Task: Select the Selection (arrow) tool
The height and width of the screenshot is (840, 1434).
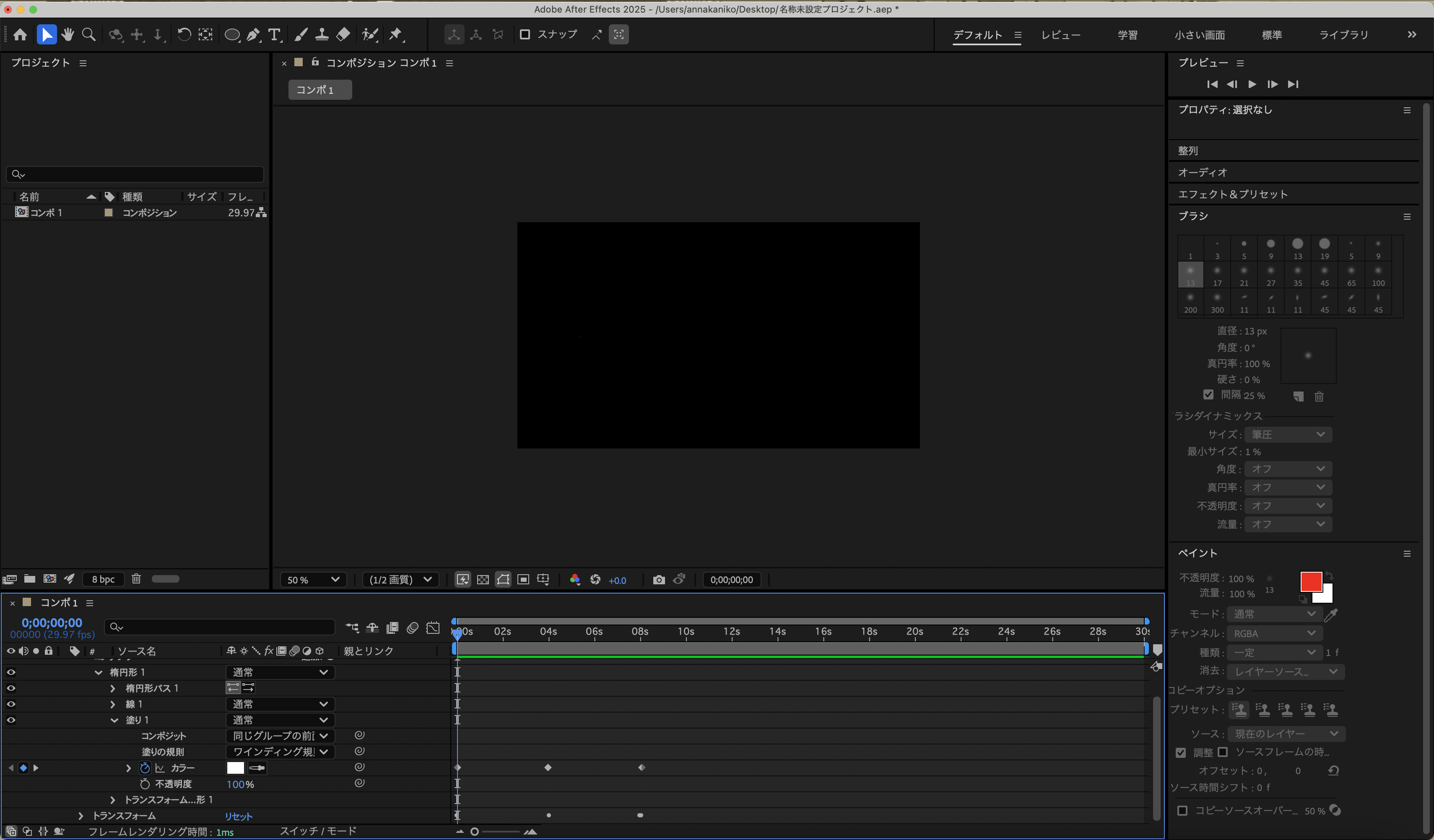Action: point(47,35)
